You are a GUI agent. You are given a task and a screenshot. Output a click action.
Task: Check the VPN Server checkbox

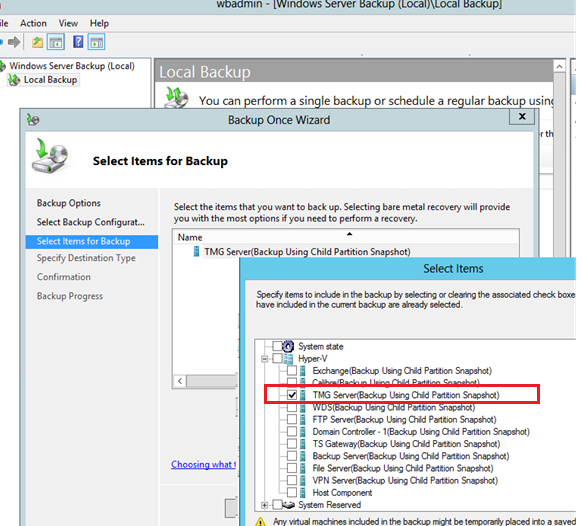(292, 481)
